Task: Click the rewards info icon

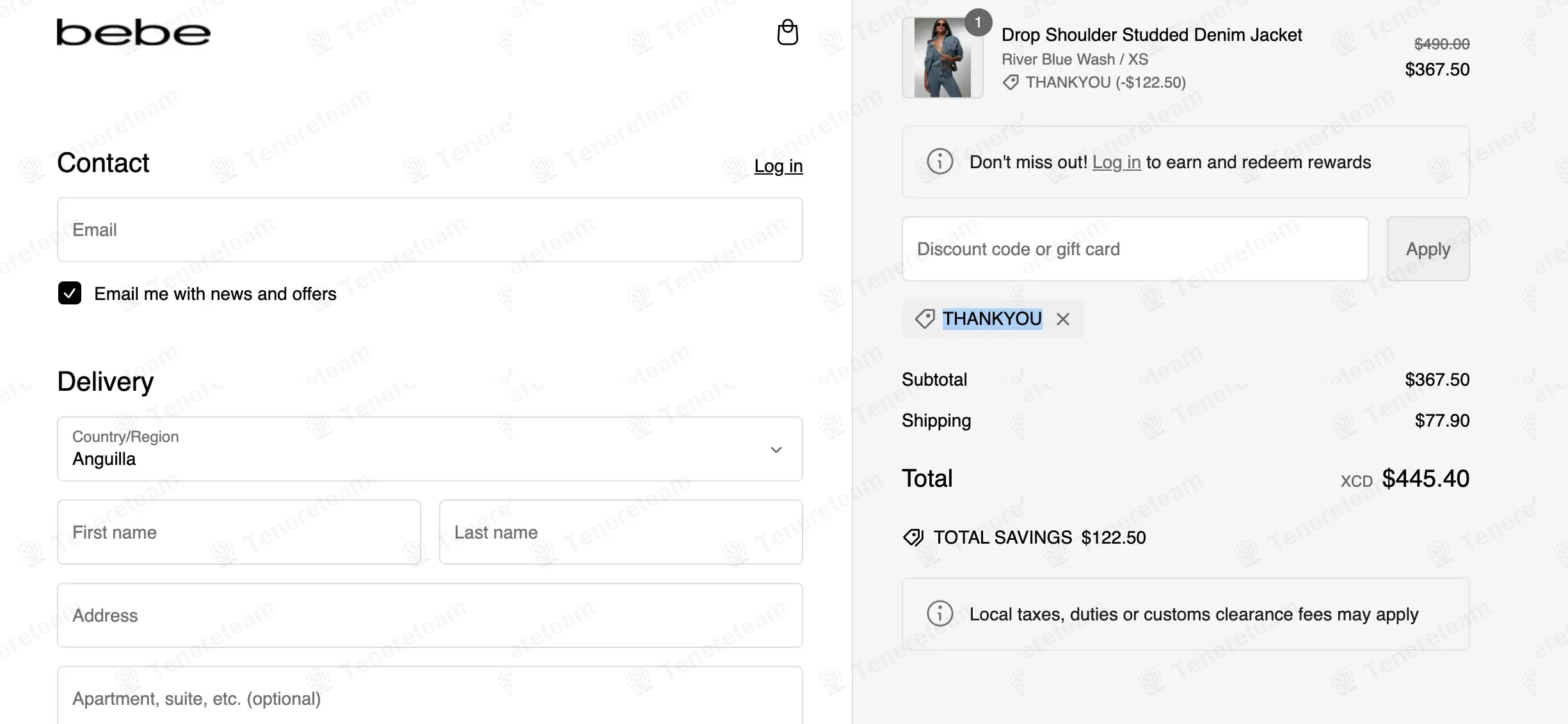Action: click(x=940, y=162)
